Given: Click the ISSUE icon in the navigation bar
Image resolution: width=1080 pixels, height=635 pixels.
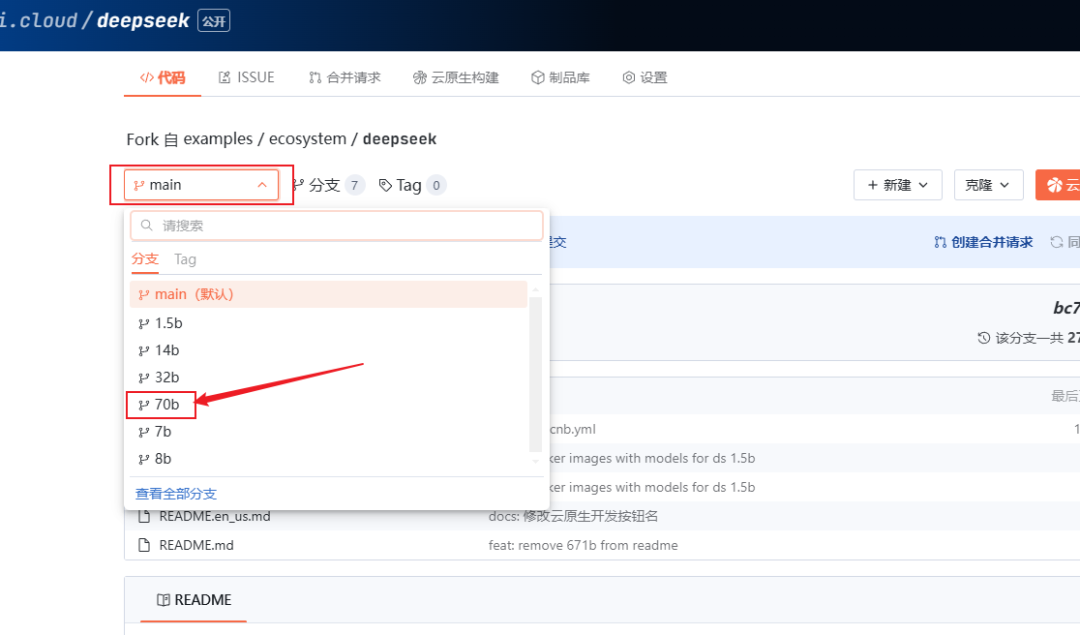Looking at the screenshot, I should click(x=226, y=77).
